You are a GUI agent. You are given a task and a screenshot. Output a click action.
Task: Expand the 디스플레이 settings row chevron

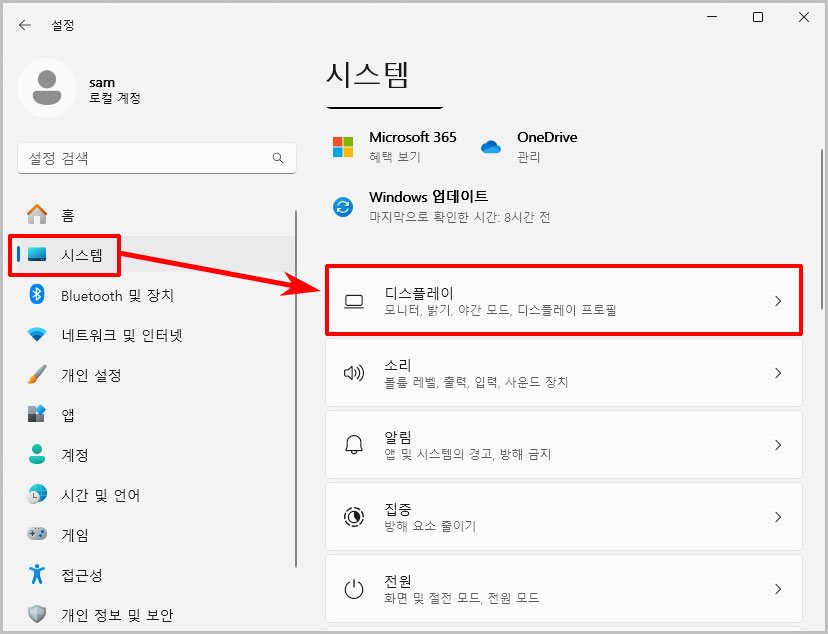[x=778, y=300]
